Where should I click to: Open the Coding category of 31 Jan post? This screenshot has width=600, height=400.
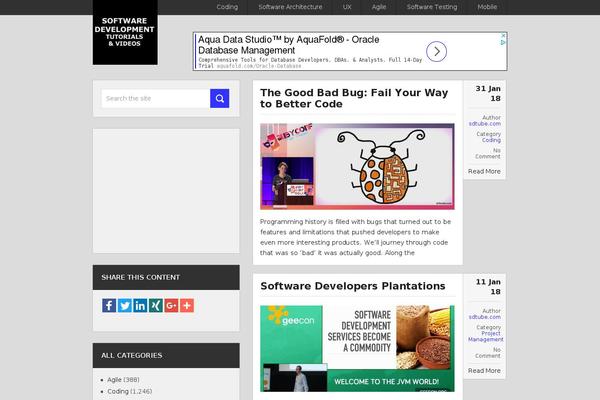tap(491, 140)
